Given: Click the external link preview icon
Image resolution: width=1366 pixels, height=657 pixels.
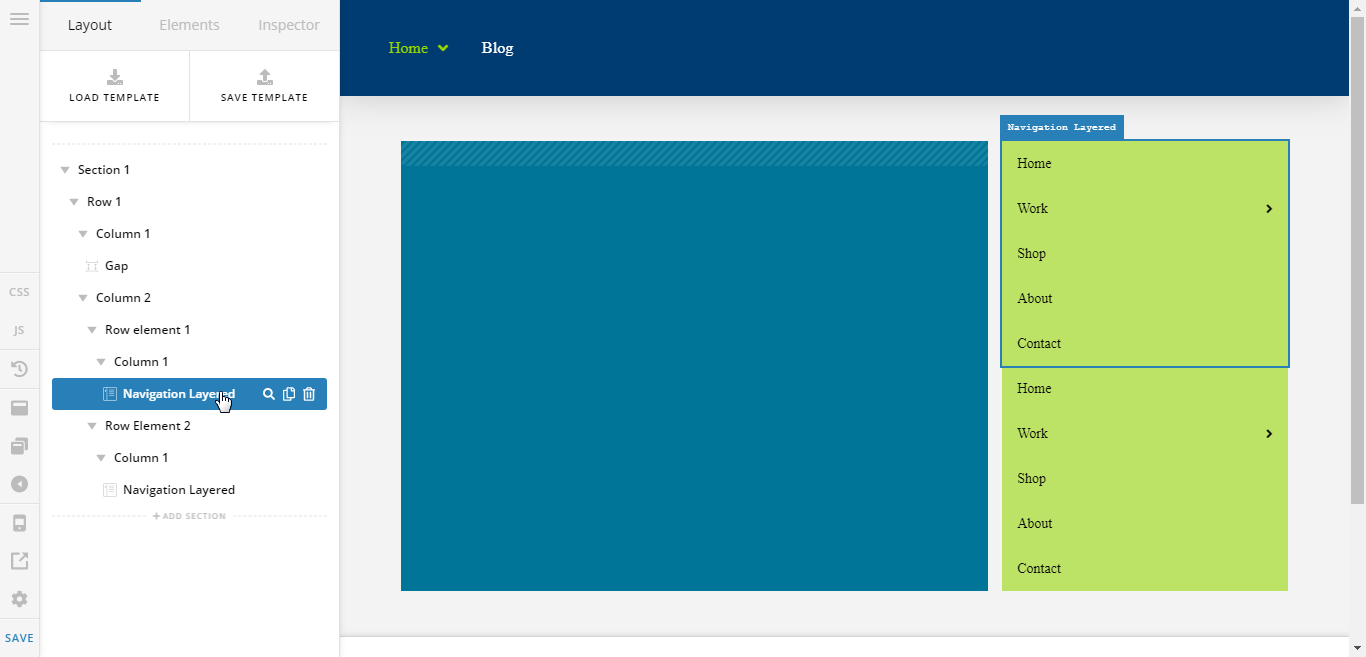Looking at the screenshot, I should 19,561.
